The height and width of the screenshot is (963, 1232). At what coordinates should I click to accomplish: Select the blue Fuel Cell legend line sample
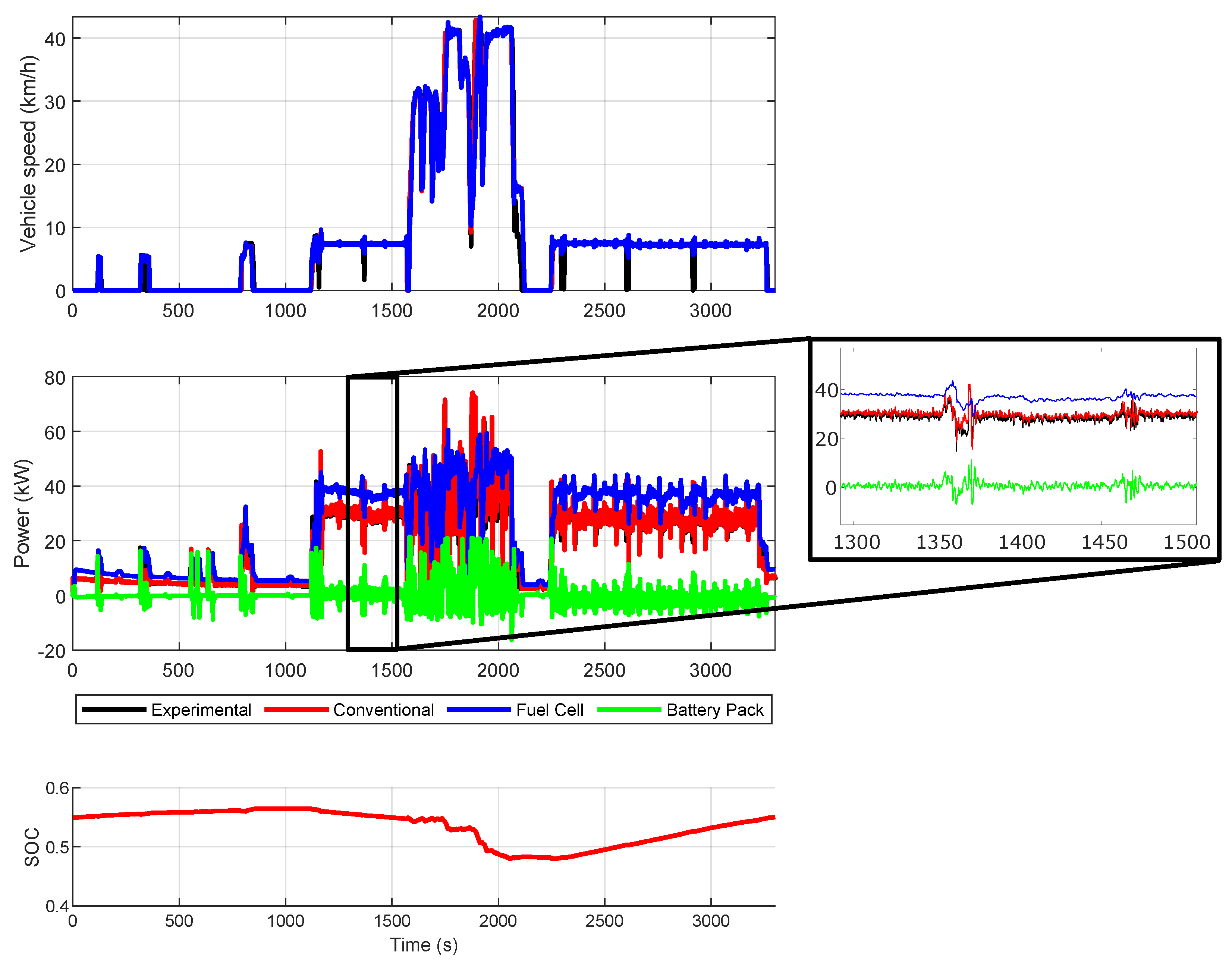[x=479, y=710]
